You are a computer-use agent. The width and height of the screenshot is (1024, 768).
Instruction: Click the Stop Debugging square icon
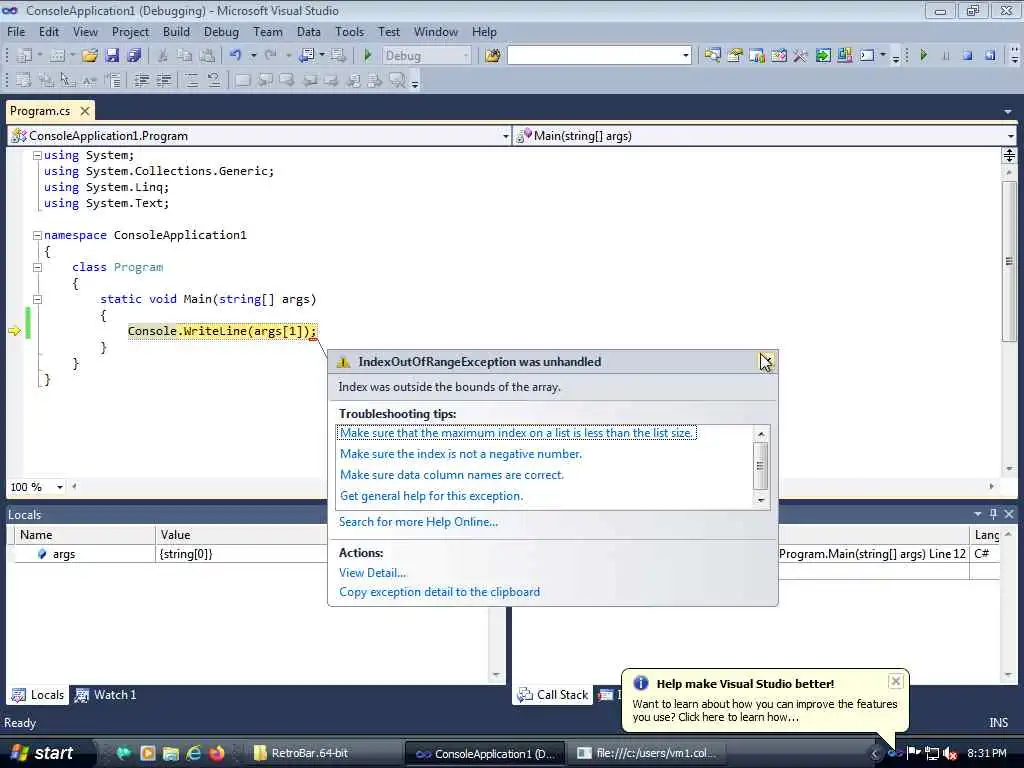click(x=967, y=56)
